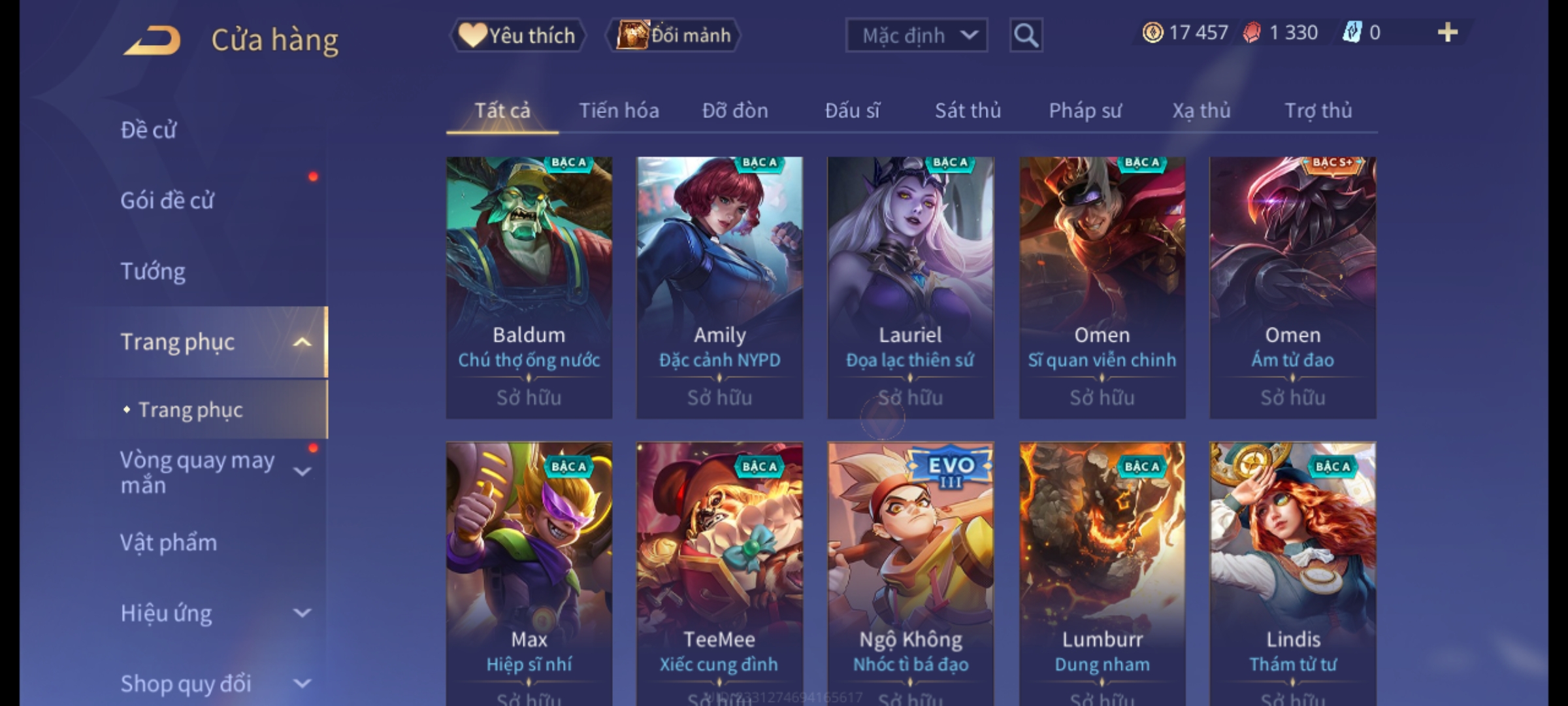Collapse the Trang phục sidebar section
The image size is (1568, 706).
coord(302,342)
